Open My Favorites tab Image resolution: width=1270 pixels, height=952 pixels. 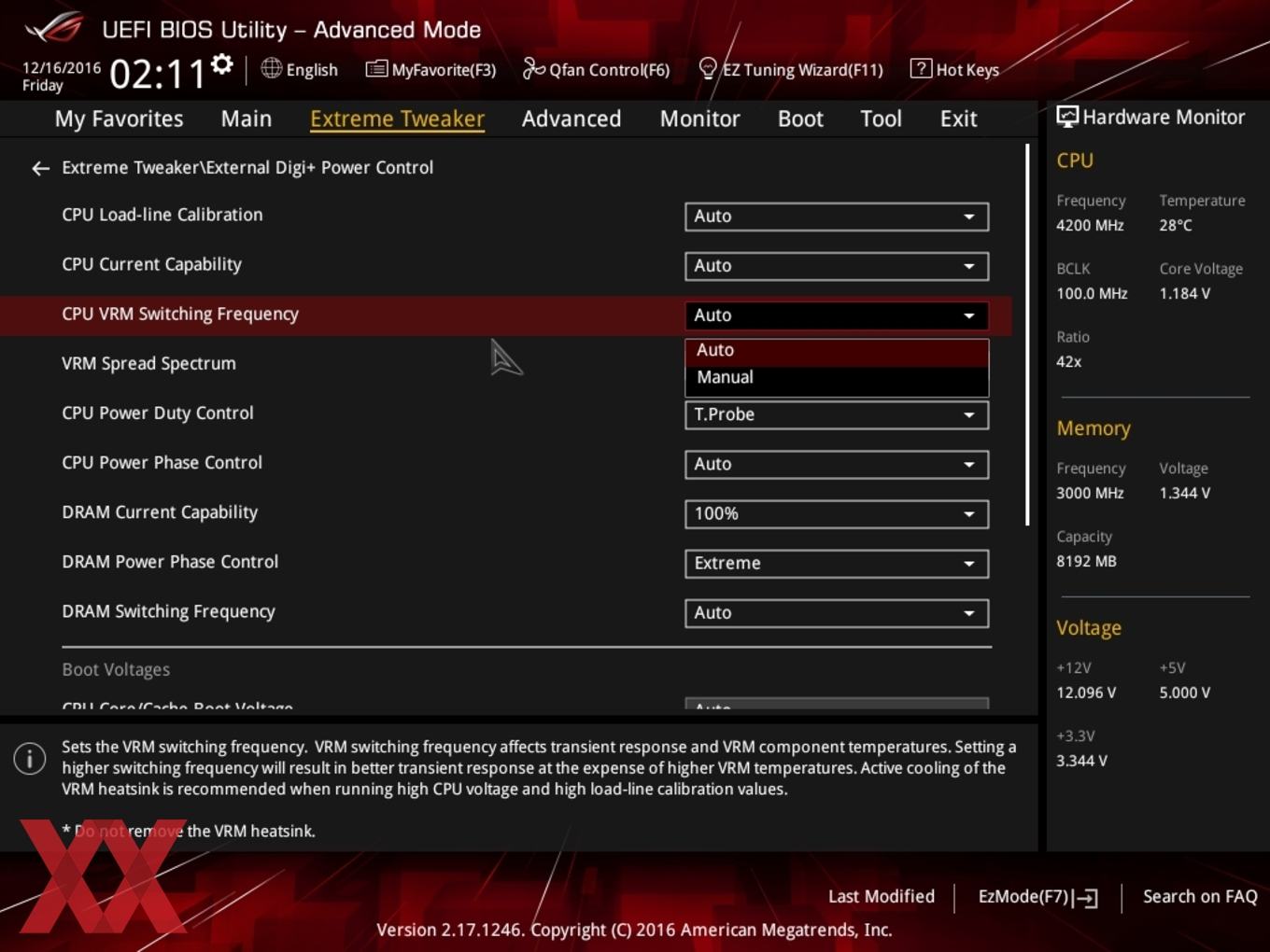pos(119,119)
